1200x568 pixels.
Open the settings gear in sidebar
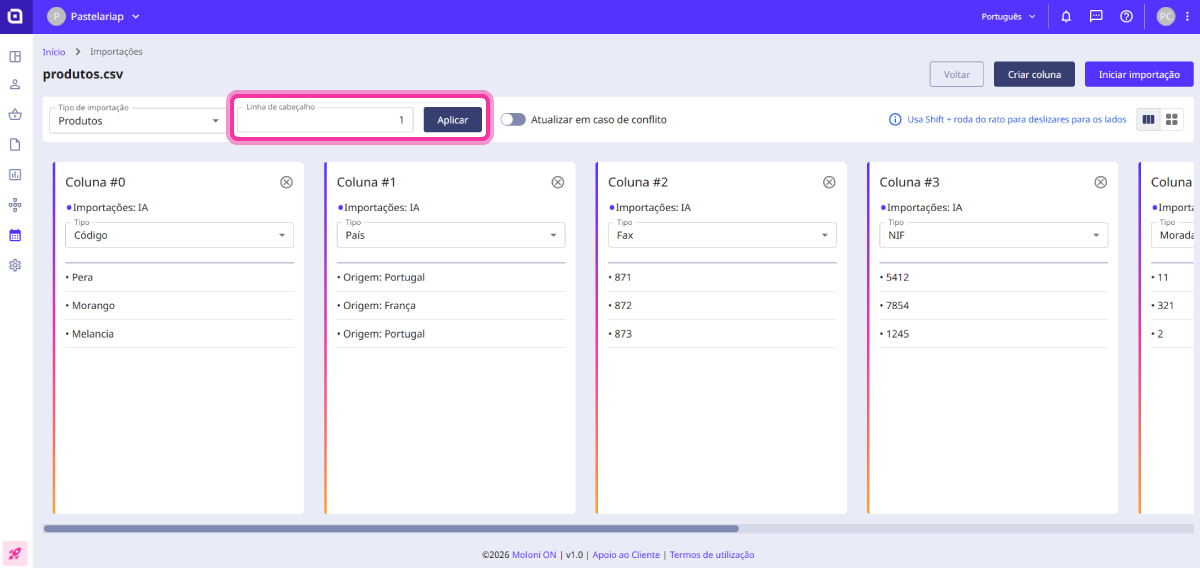tap(15, 265)
